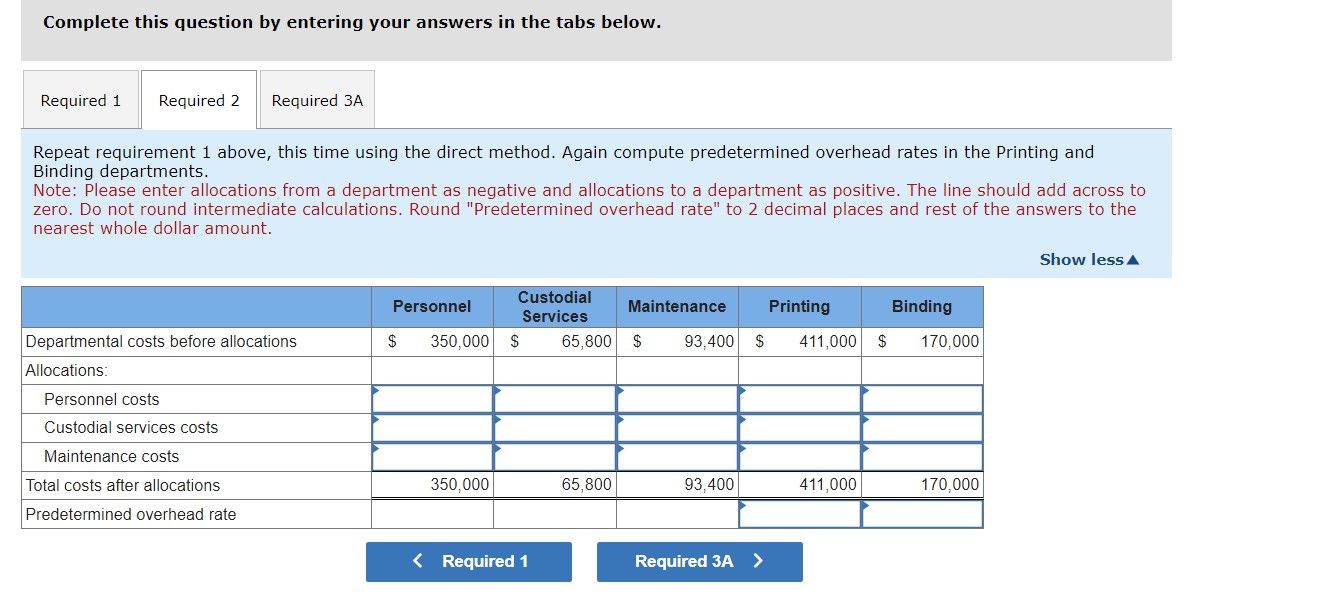Click Predetermined overhead rate input for Binding
1342x613 pixels.
[x=920, y=514]
